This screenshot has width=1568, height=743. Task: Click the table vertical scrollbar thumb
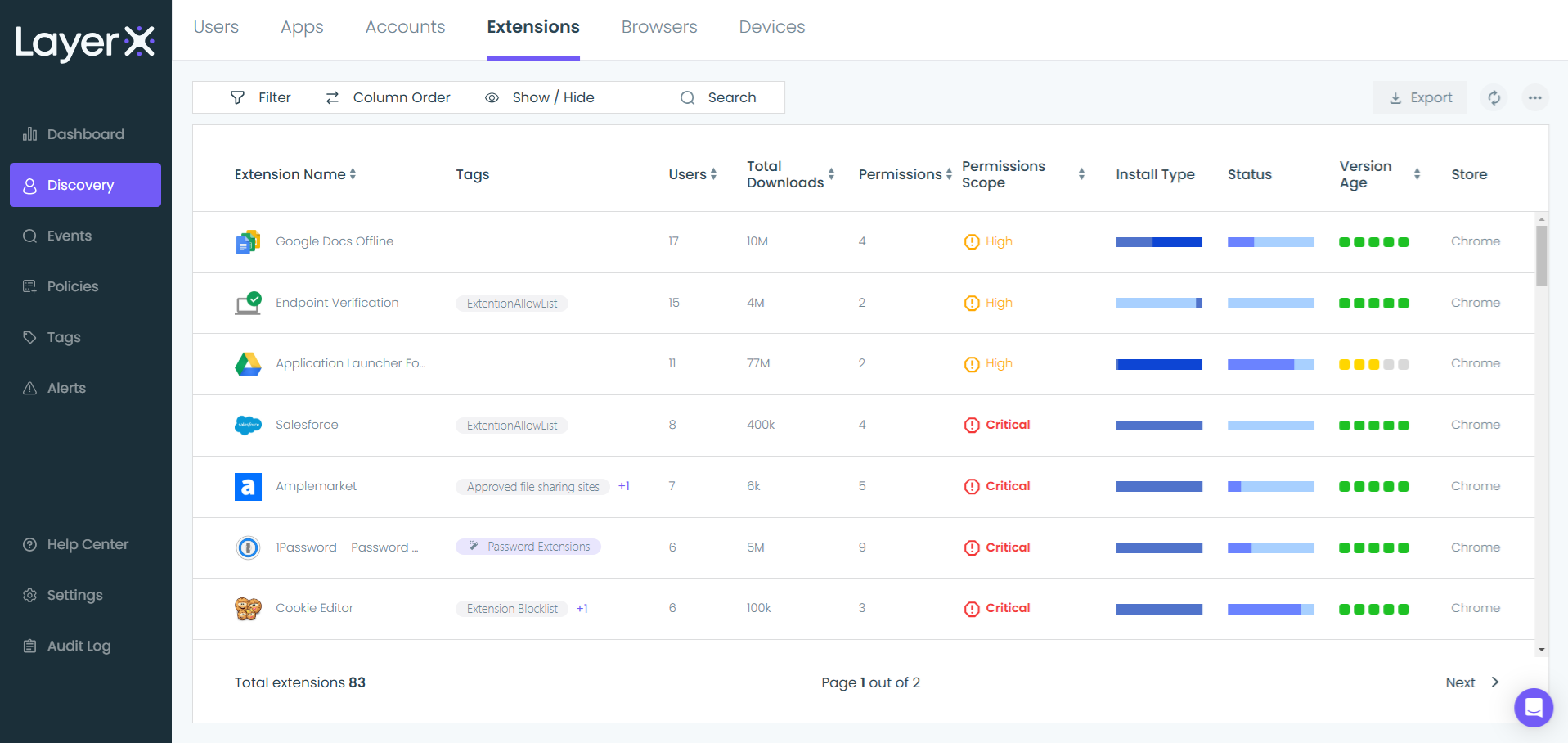point(1542,256)
